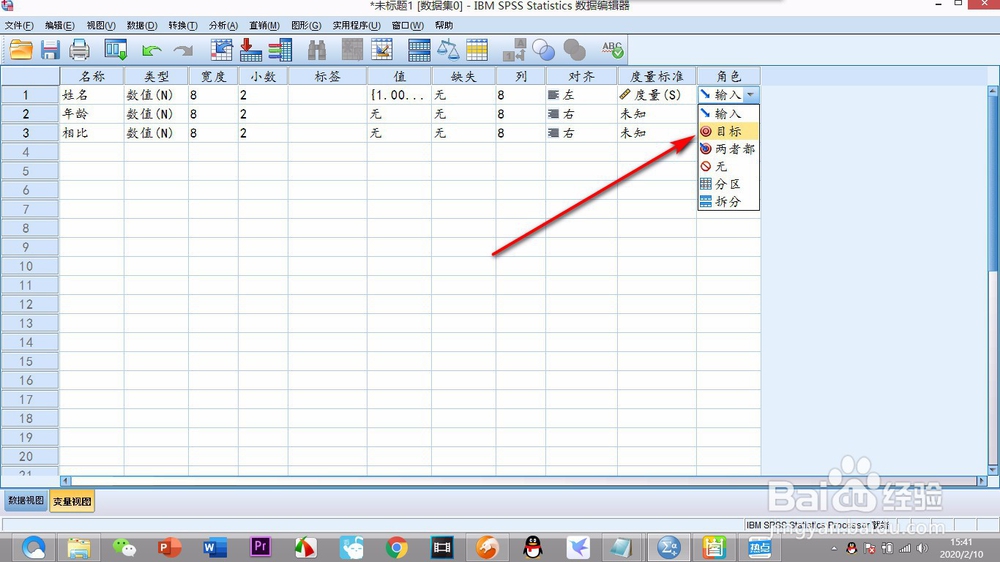Click the {1.00... values cell
The width and height of the screenshot is (1000, 562).
click(399, 95)
